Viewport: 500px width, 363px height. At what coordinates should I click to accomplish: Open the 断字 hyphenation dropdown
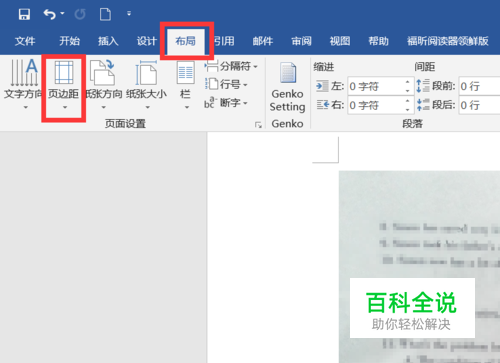226,103
